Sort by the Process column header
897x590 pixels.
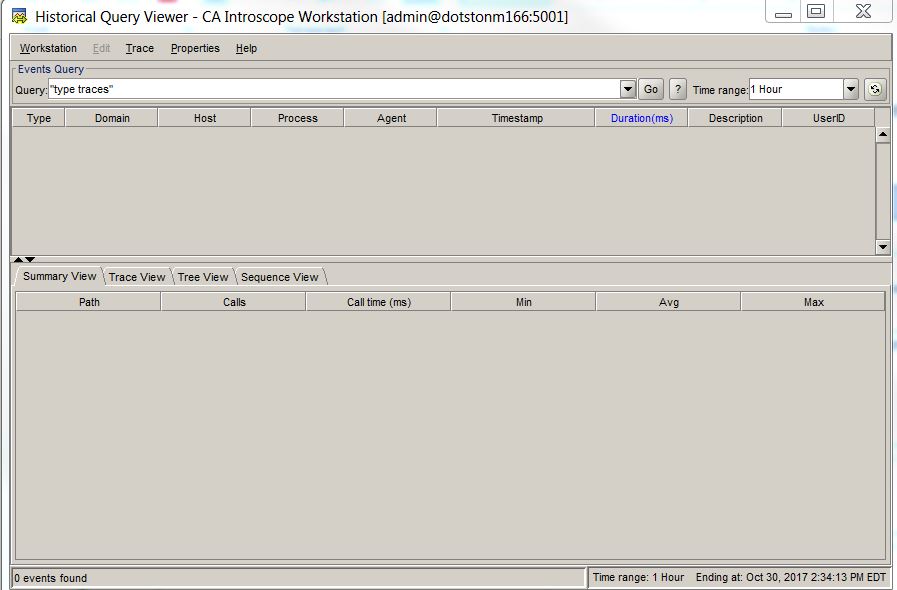click(297, 118)
